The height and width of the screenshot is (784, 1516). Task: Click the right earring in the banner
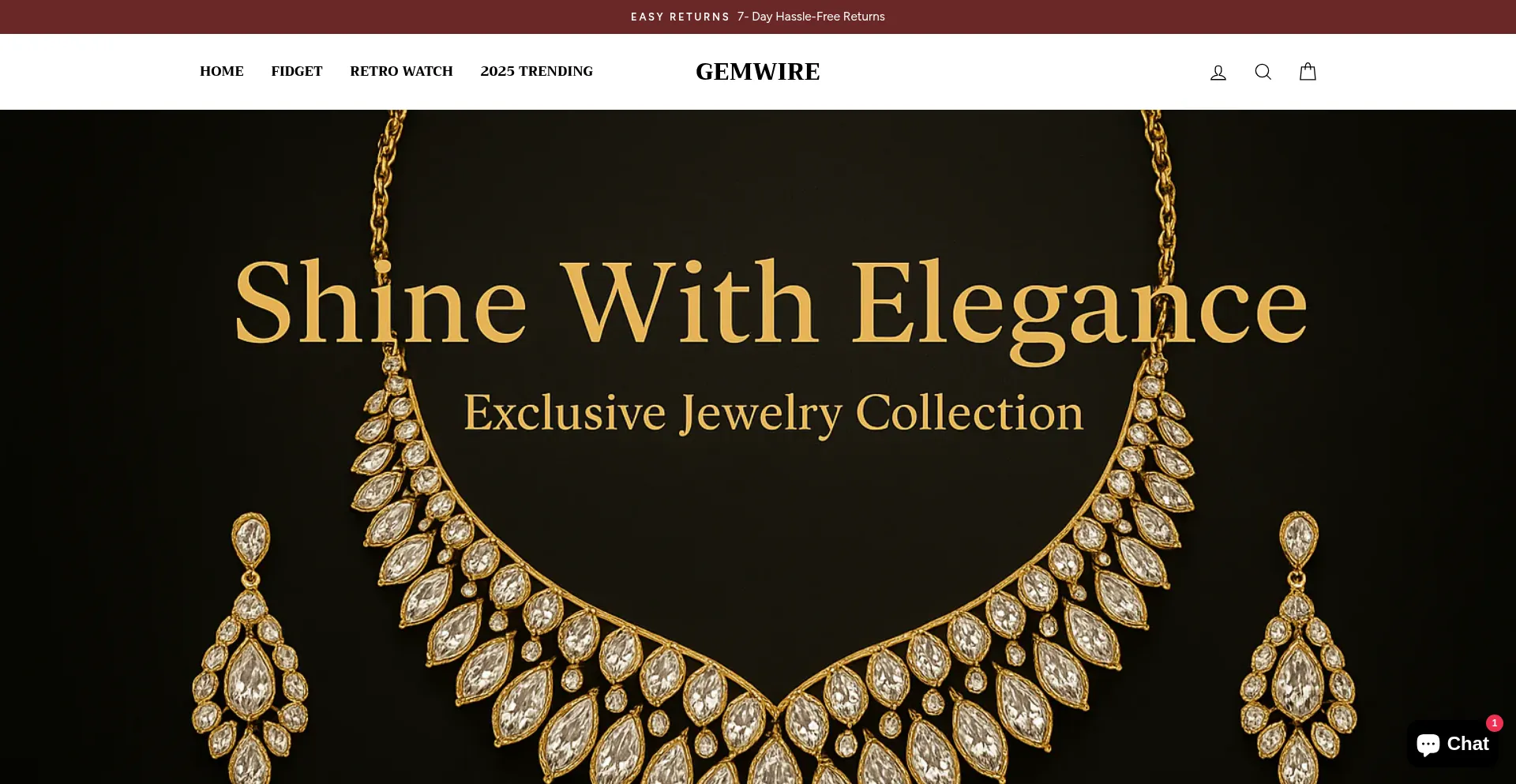[1298, 647]
